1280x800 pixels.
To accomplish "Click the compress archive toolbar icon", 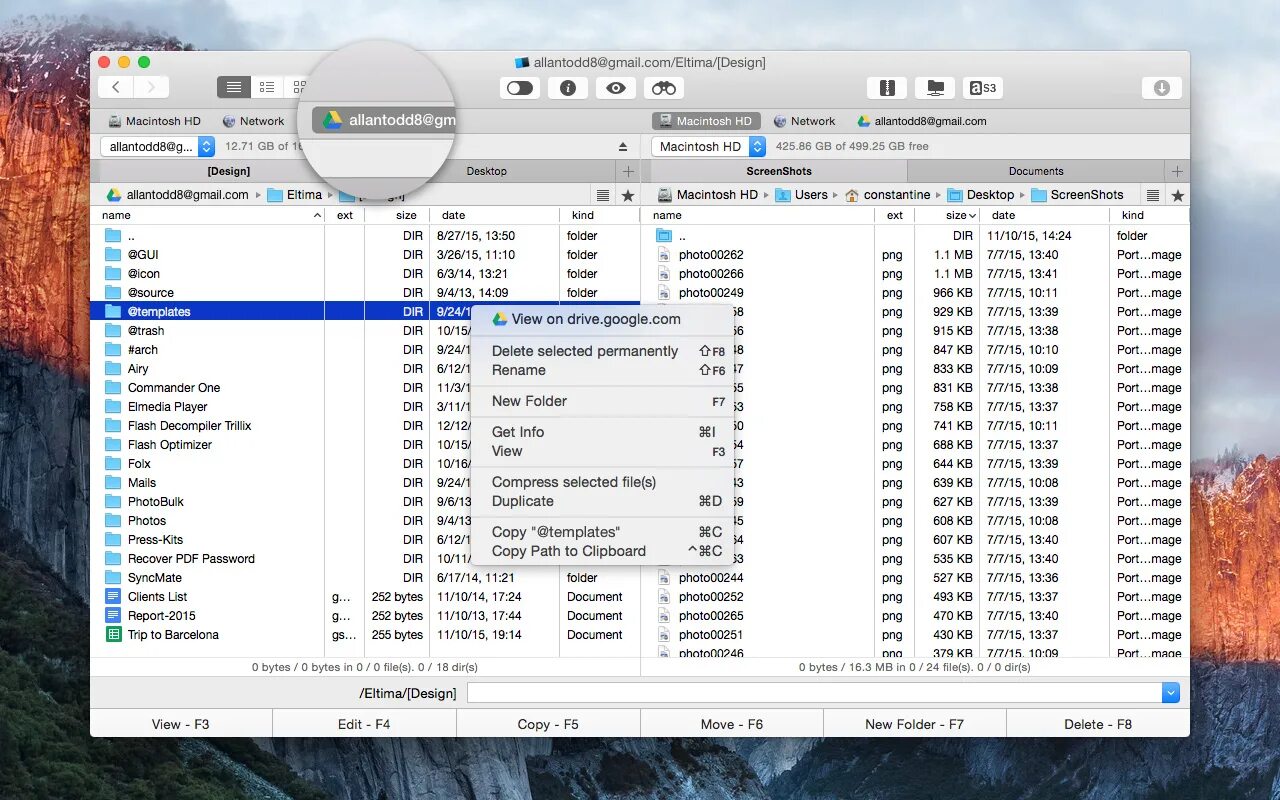I will pos(887,88).
